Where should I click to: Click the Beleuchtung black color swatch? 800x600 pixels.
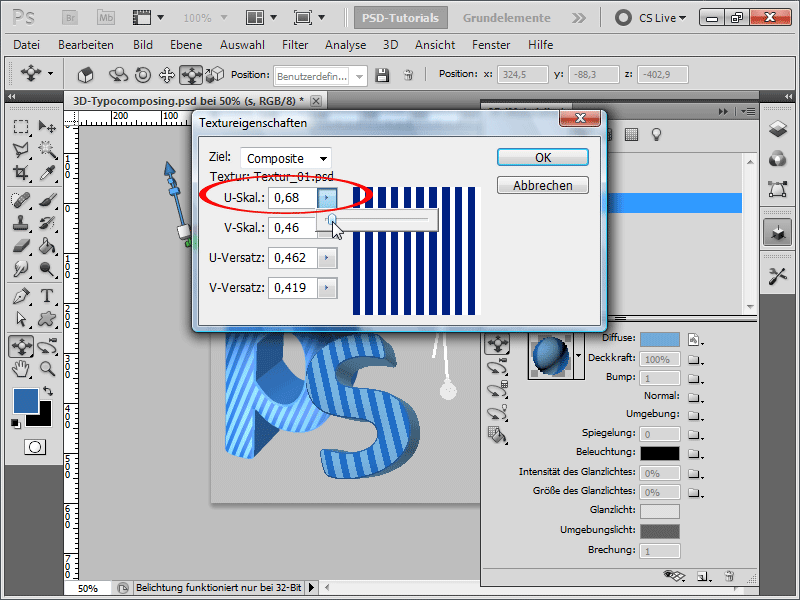click(660, 453)
